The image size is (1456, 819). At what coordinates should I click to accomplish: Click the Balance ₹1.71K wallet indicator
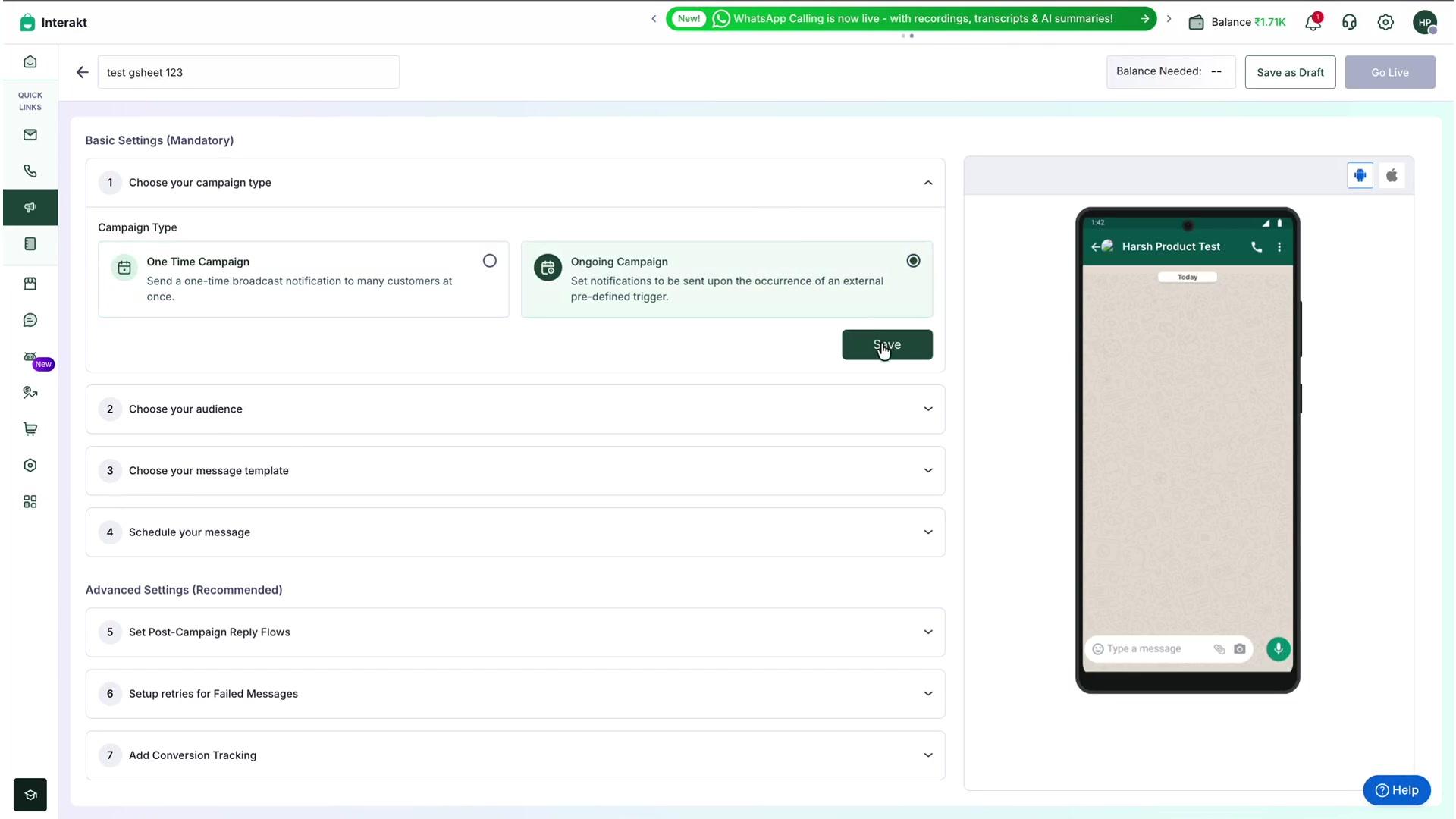coord(1237,22)
